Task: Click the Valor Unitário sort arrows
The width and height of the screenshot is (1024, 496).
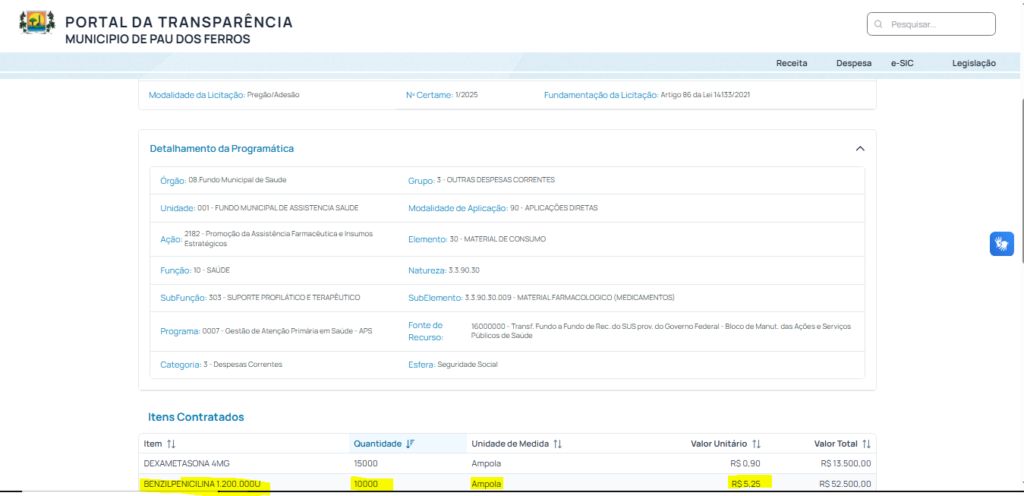Action: (x=756, y=444)
